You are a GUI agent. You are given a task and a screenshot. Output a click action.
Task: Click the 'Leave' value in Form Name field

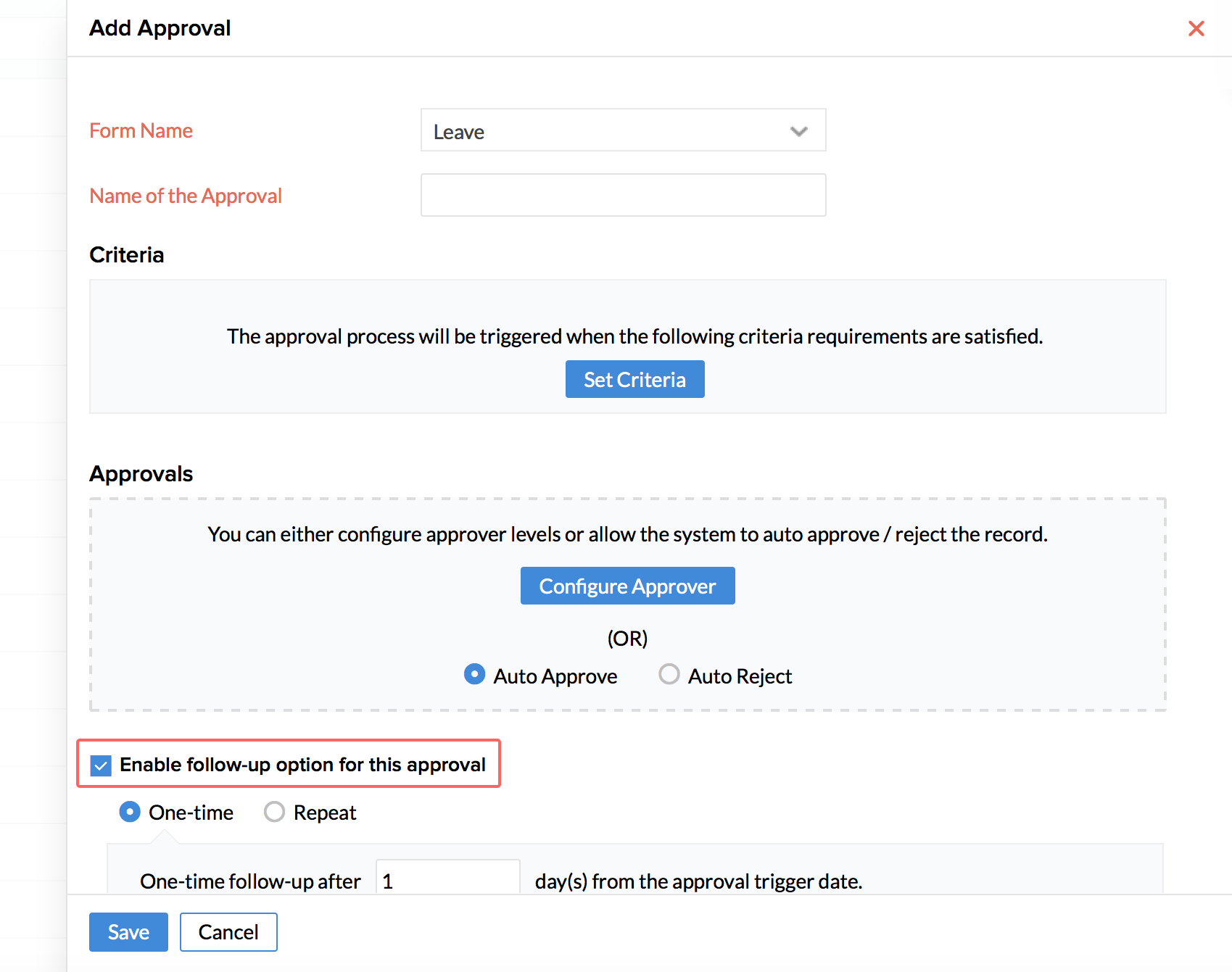click(x=459, y=132)
